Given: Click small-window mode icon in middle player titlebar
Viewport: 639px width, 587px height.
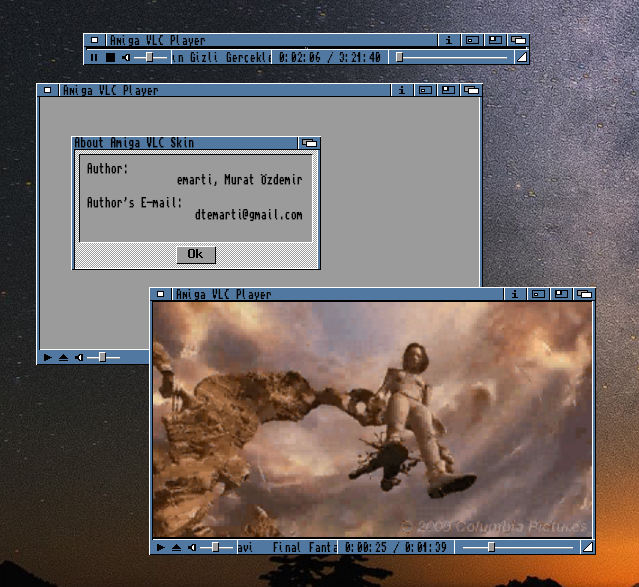Looking at the screenshot, I should [x=425, y=90].
